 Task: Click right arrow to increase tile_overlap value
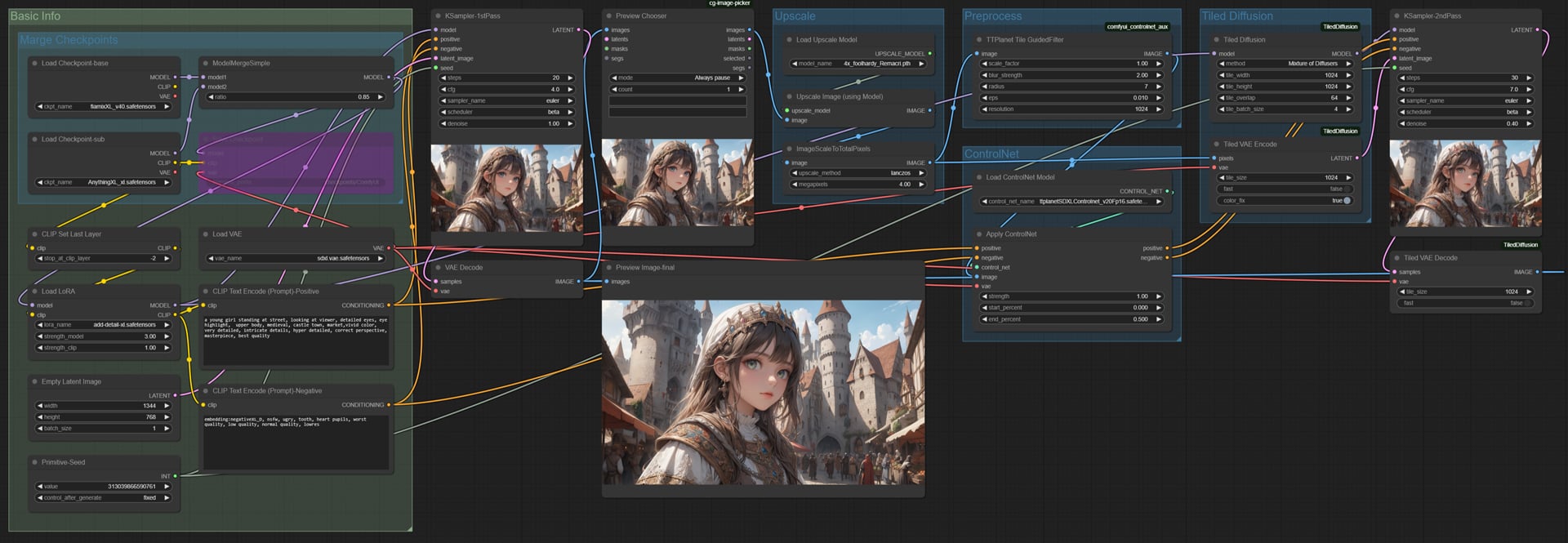tap(1348, 97)
